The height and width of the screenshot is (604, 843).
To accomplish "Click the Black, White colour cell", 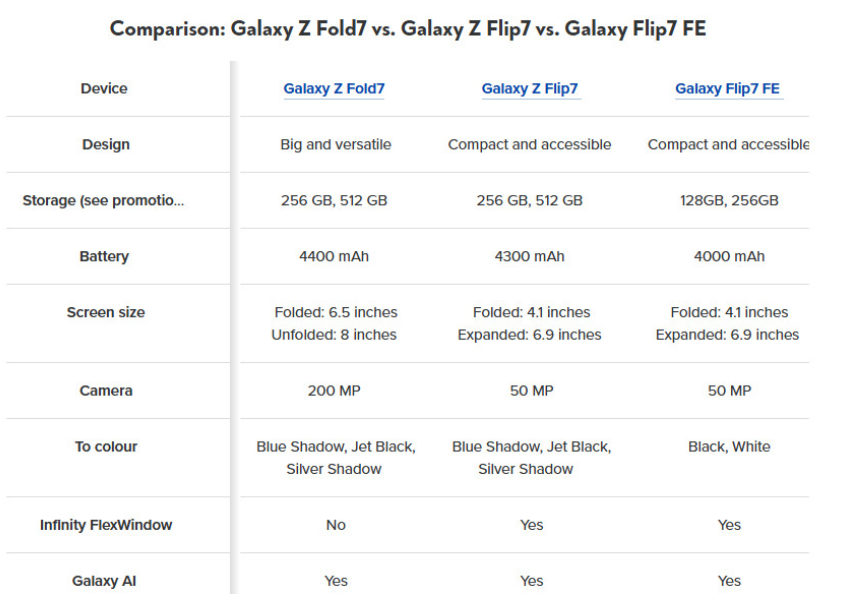I will coord(729,447).
